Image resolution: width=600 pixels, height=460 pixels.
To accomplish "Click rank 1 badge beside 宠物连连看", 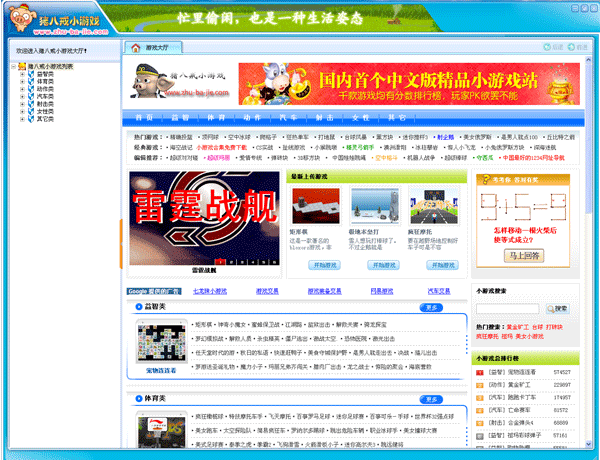I will pyautogui.click(x=479, y=372).
